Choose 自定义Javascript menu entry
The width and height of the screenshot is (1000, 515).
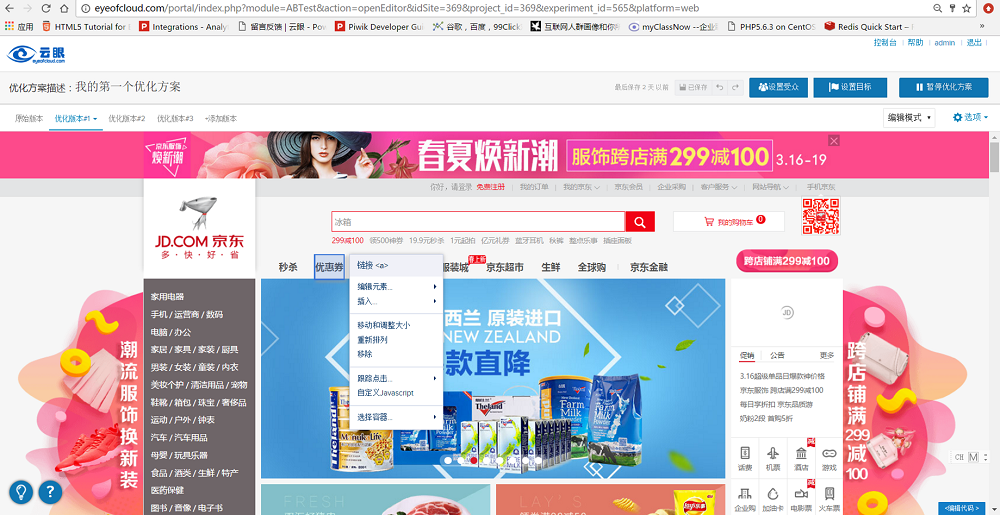(395, 393)
